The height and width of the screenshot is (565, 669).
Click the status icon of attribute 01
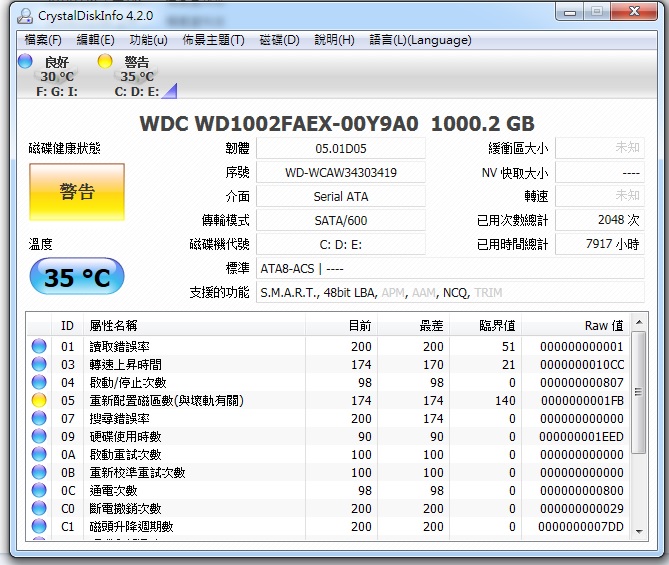(39, 346)
